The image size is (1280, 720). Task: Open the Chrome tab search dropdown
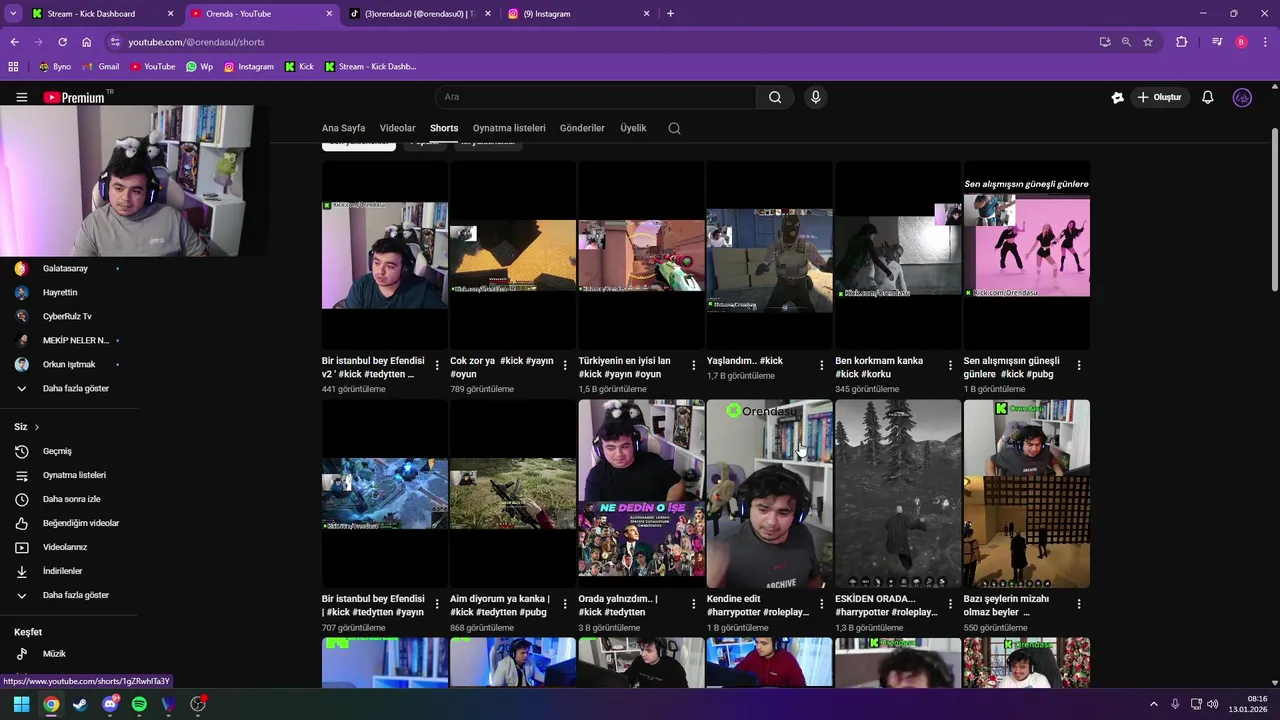(x=13, y=14)
